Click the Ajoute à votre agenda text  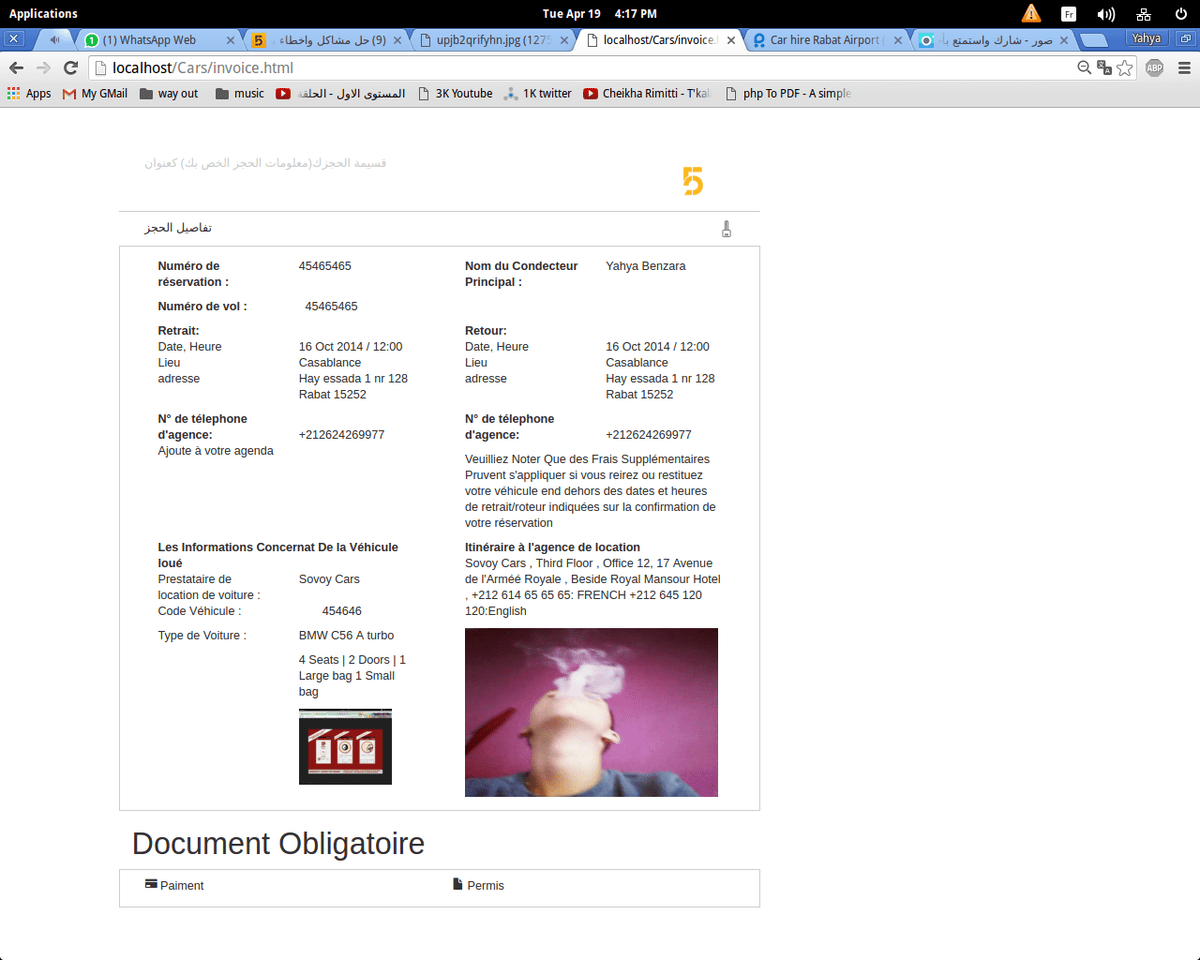tap(216, 451)
